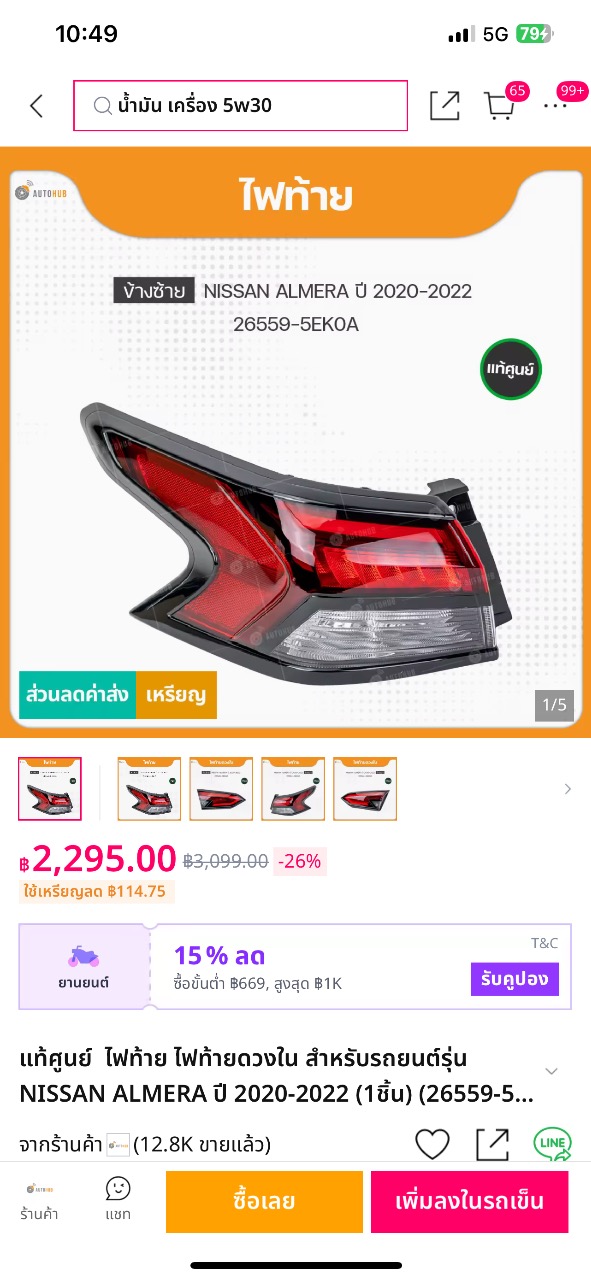
Task: Select the fifth product thumbnail
Action: click(x=365, y=789)
